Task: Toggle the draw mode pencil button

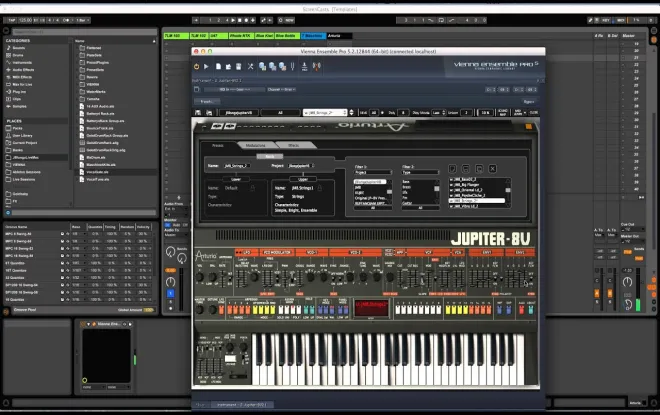Action: [x=590, y=20]
